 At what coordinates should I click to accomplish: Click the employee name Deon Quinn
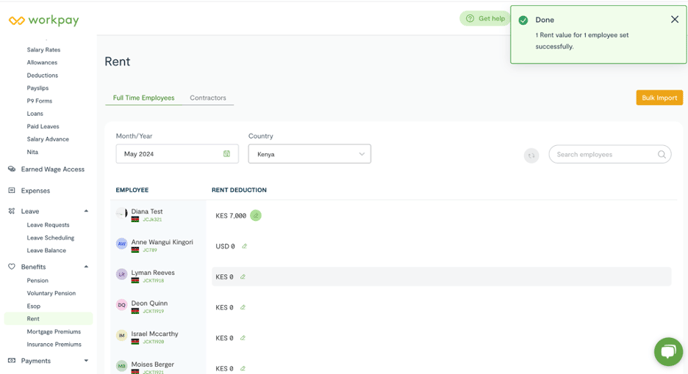(x=149, y=303)
